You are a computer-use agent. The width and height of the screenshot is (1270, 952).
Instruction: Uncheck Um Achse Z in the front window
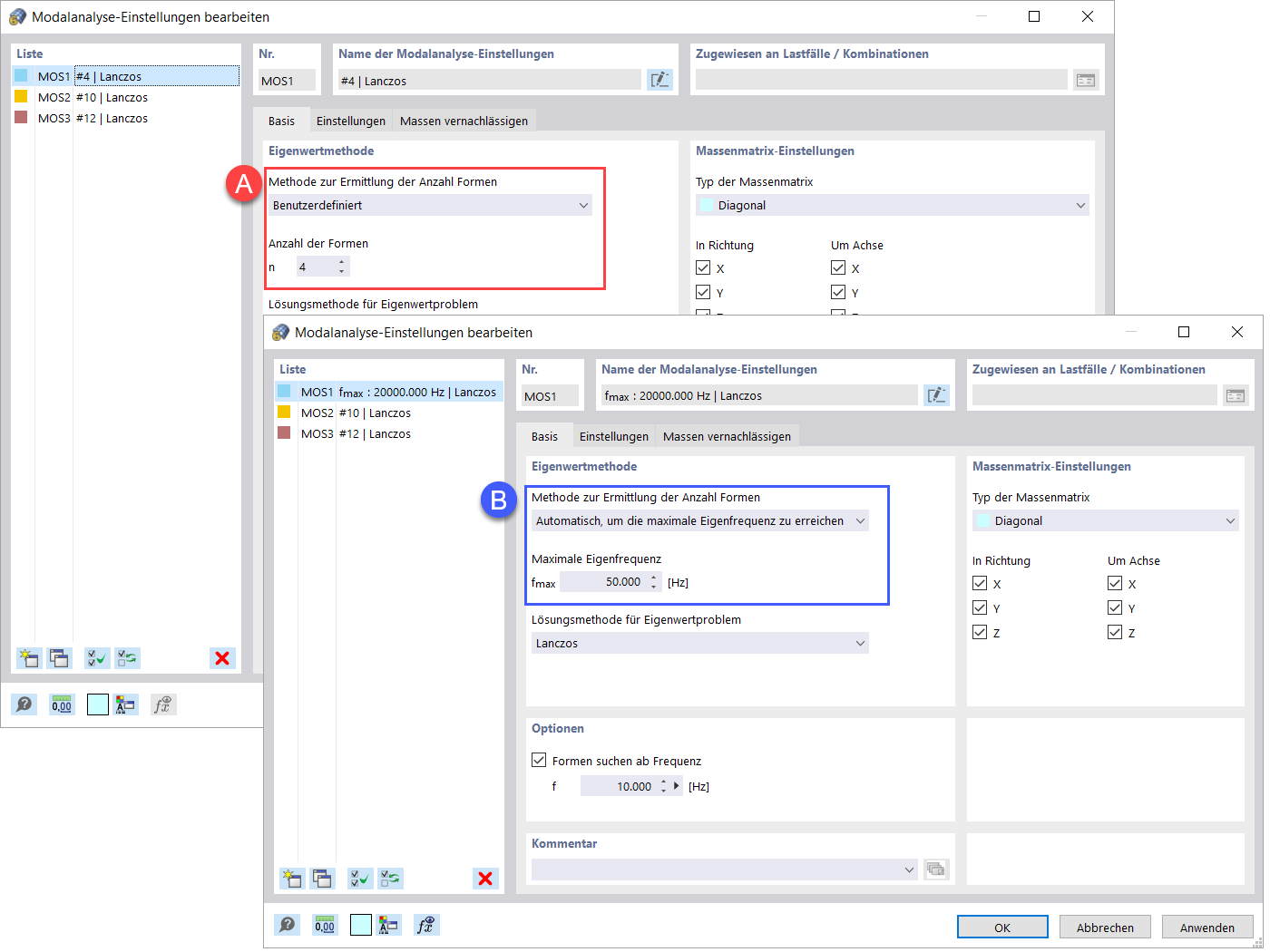tap(1115, 632)
